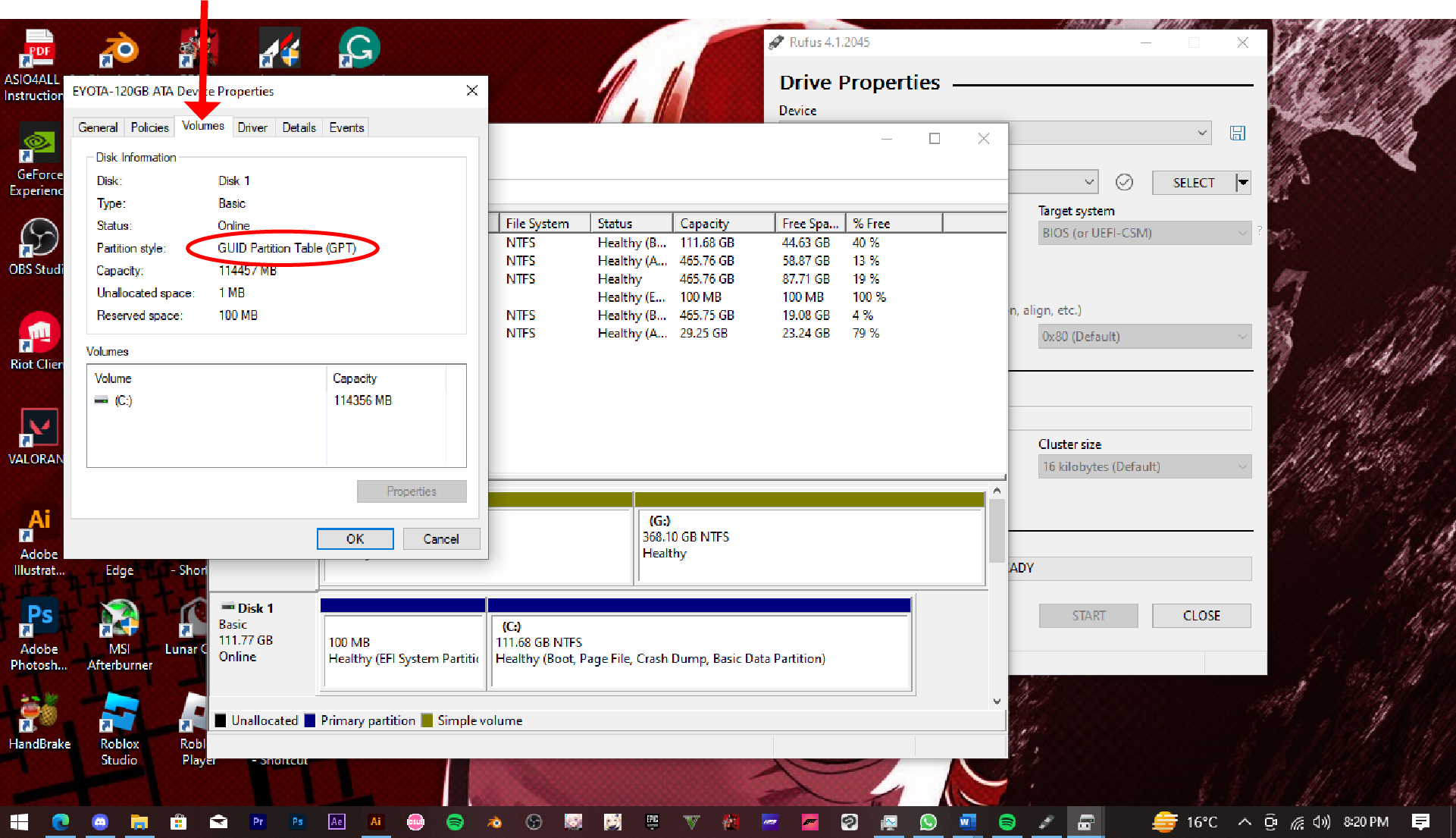Open the Details tab
Screen dimensions: 1456x838
coord(299,127)
